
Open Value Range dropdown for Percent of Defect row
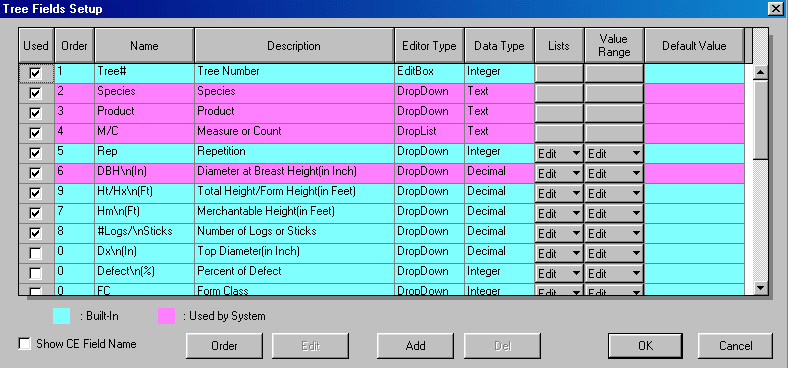pos(614,274)
